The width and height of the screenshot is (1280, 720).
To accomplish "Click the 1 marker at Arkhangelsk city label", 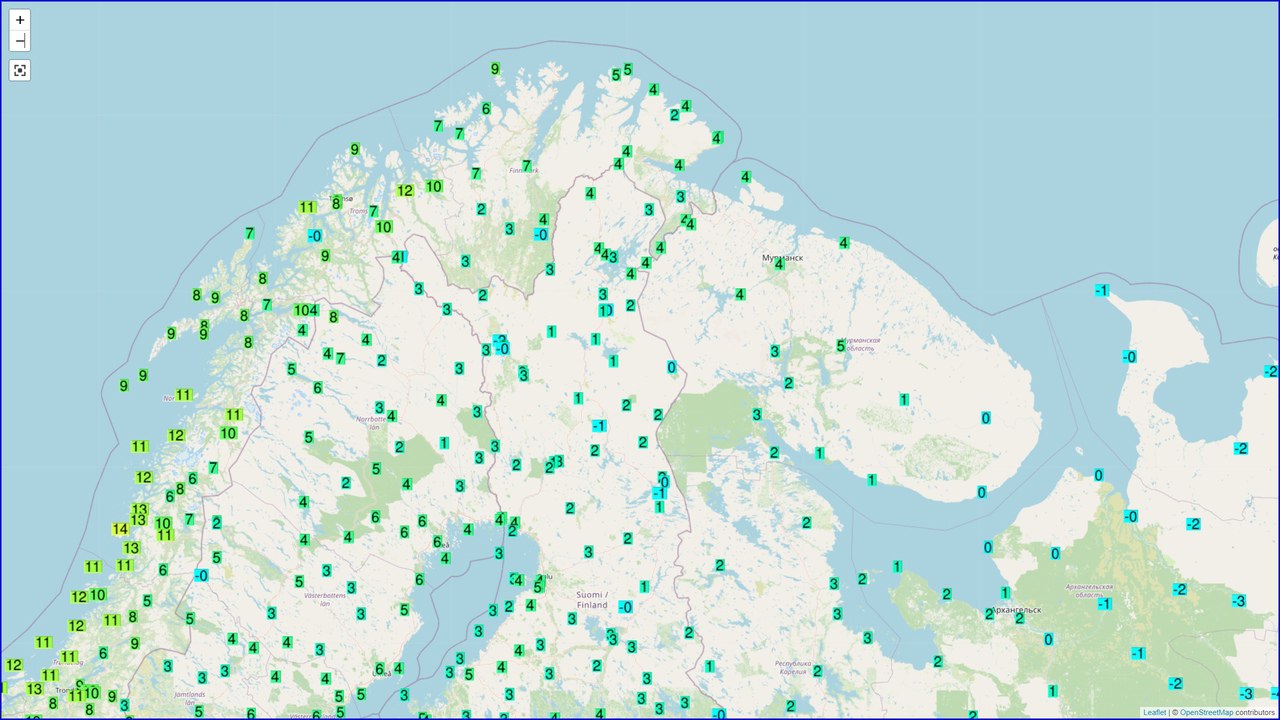I will pos(1005,593).
